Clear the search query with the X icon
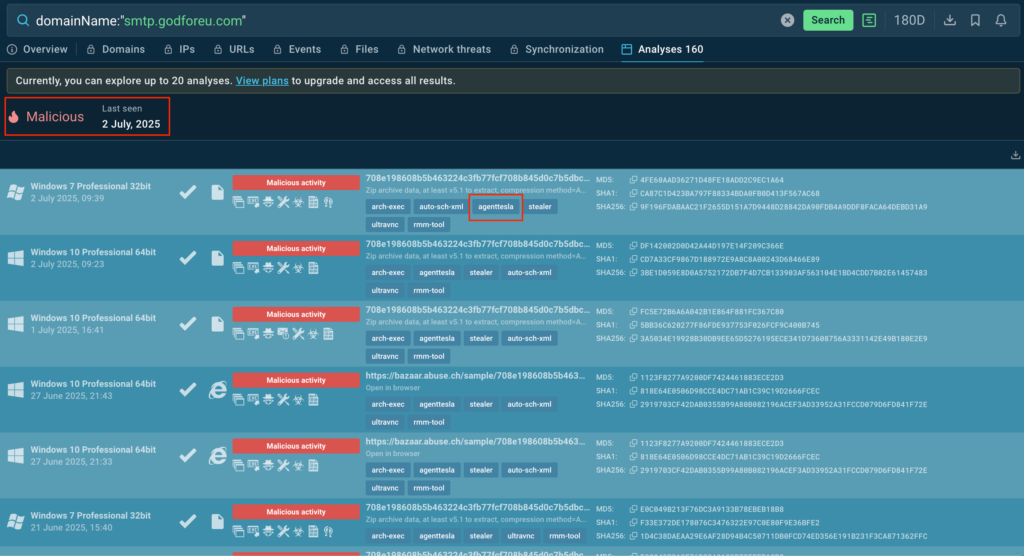The width and height of the screenshot is (1024, 556). [x=787, y=20]
